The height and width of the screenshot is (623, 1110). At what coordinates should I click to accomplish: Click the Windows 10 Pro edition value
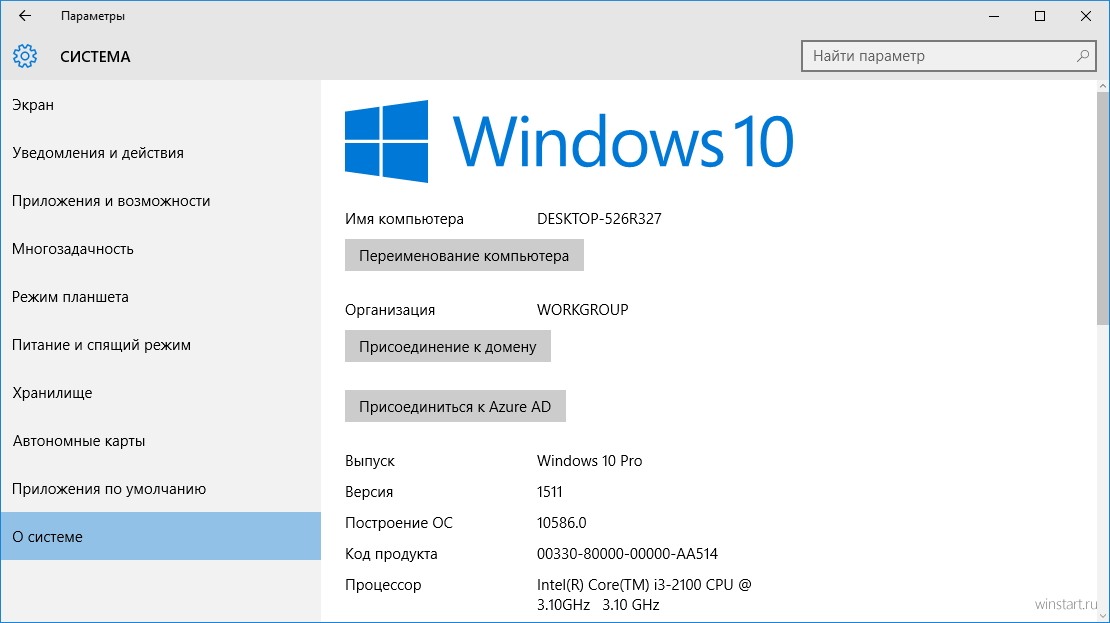click(x=589, y=461)
